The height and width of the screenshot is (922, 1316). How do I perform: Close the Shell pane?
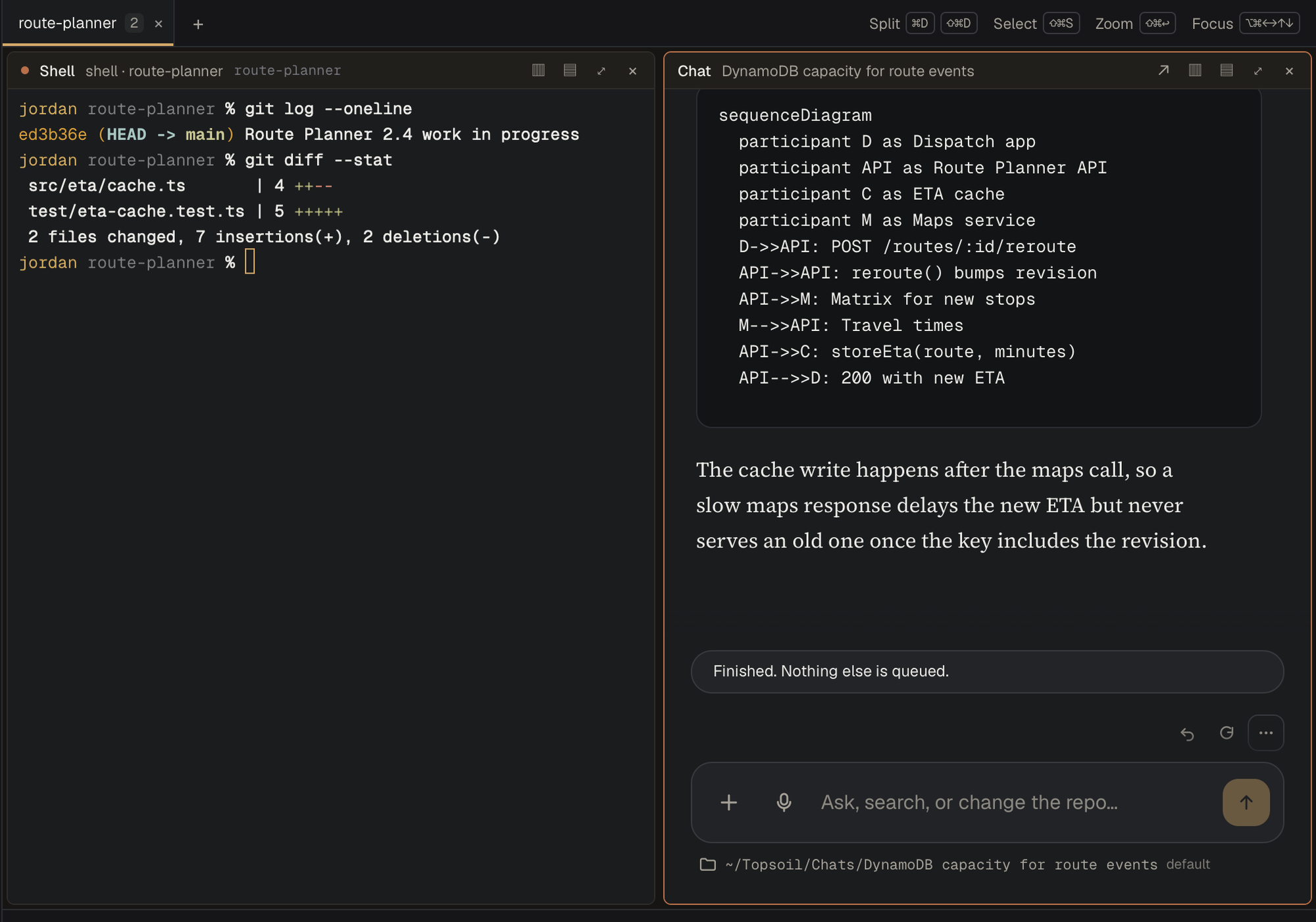[633, 71]
